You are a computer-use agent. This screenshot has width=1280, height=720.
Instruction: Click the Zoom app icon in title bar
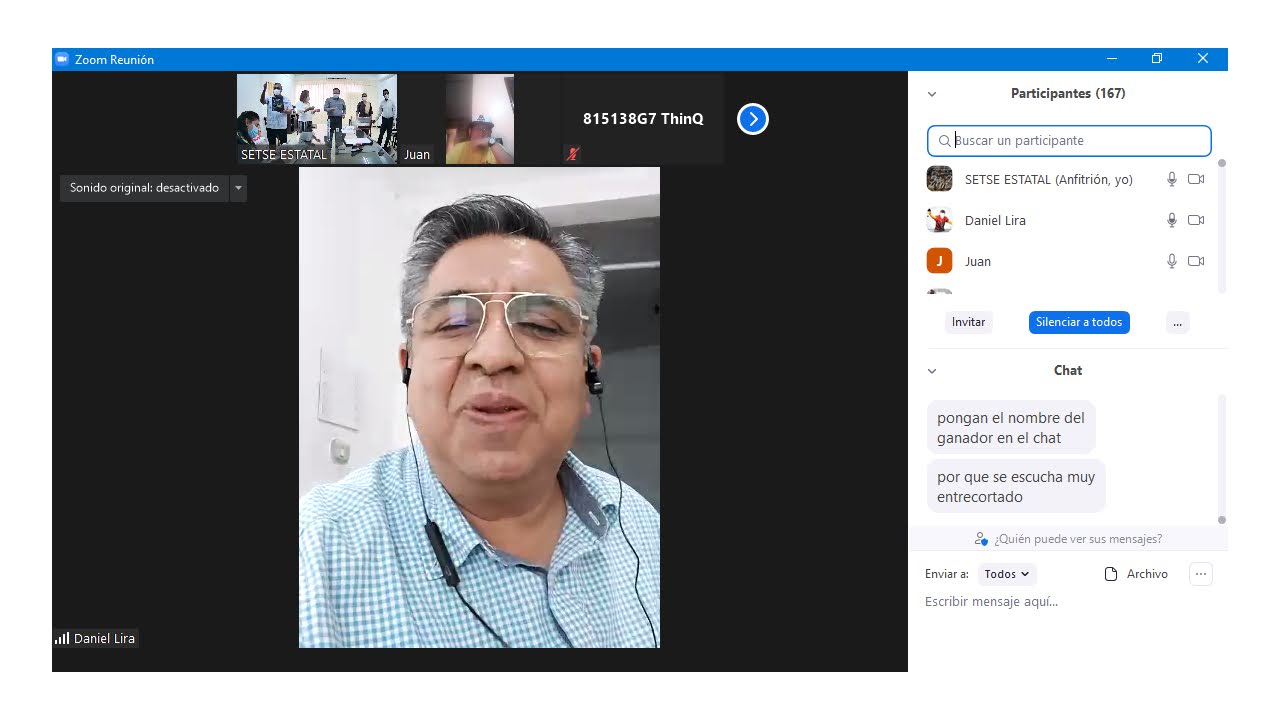[62, 59]
